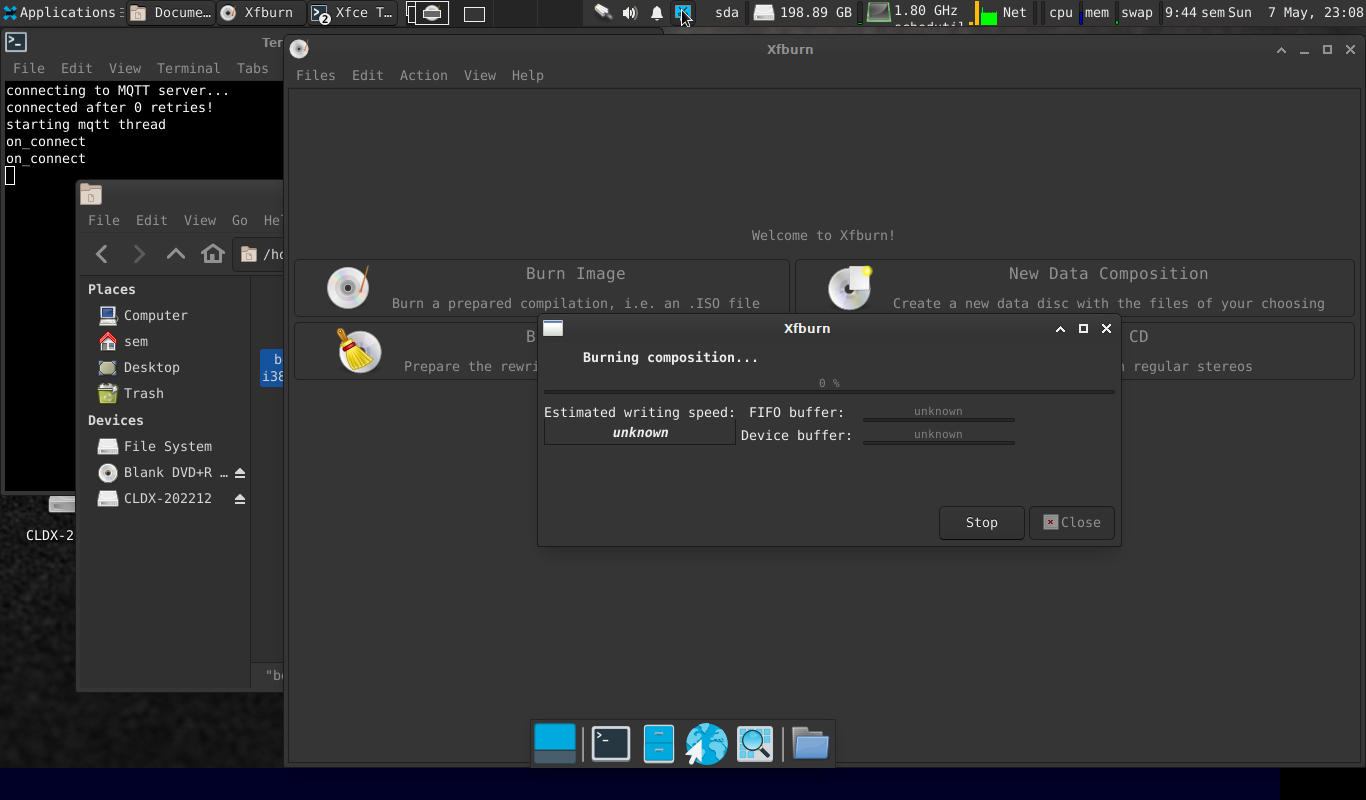1366x800 pixels.
Task: Roll up the Xfburn burning dialog window
Action: pyautogui.click(x=1060, y=329)
